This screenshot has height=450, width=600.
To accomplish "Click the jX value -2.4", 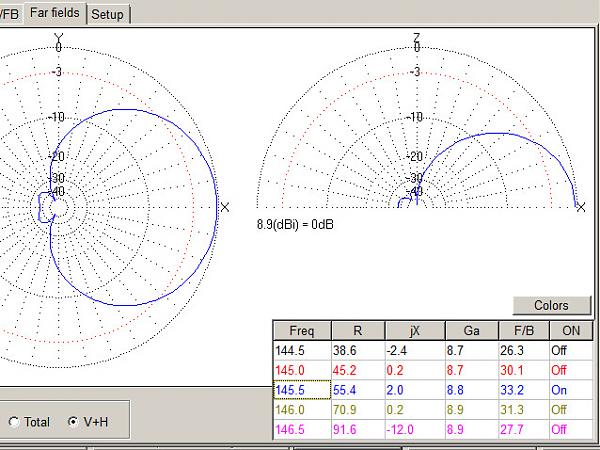I will pos(415,351).
